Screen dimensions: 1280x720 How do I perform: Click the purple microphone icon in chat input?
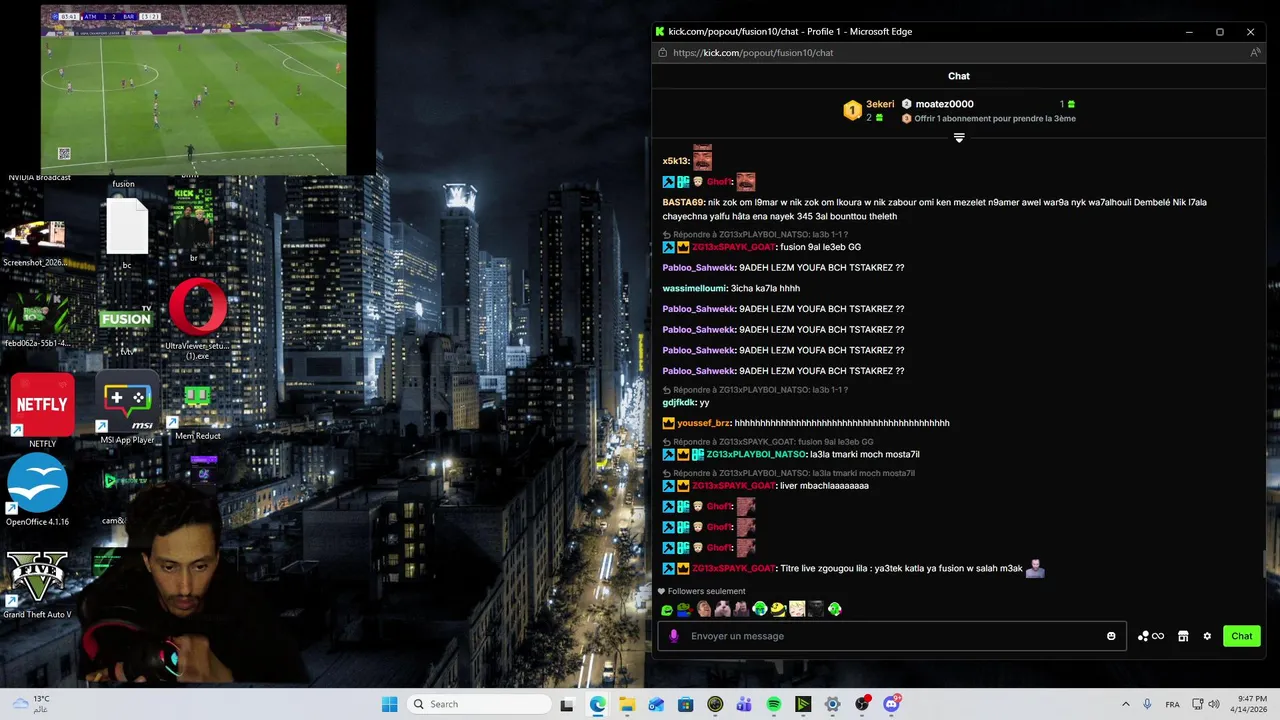pos(673,636)
